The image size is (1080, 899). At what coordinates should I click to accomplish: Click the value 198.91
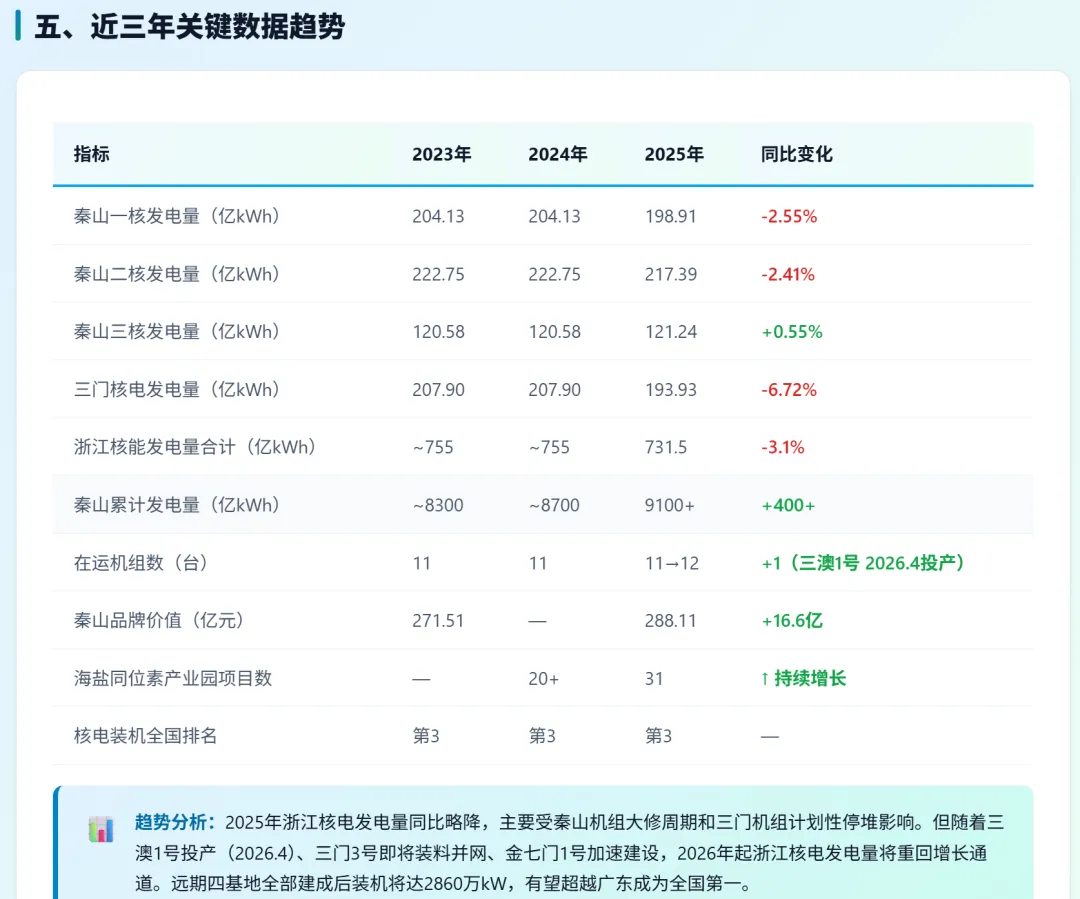click(x=671, y=216)
